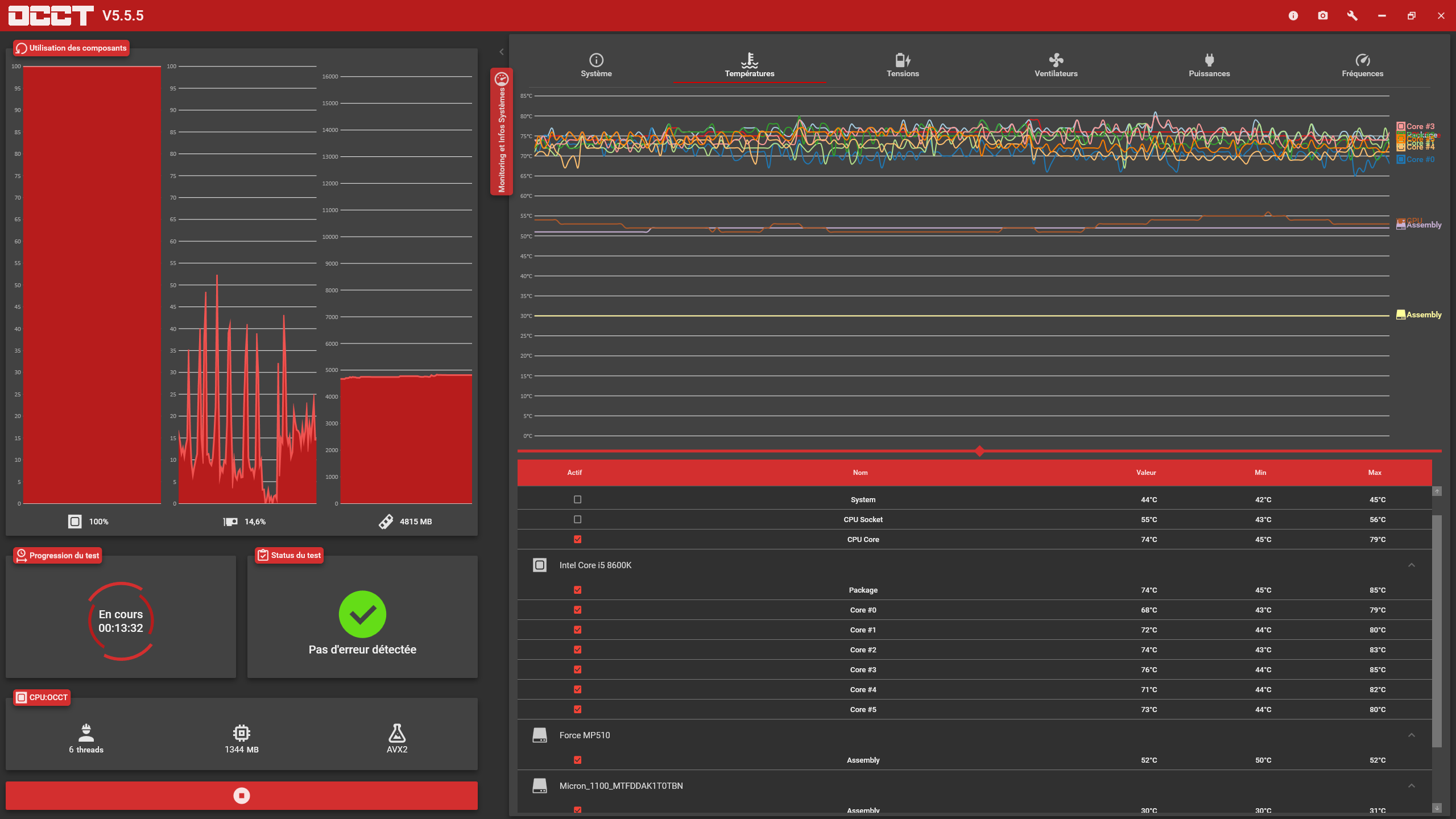Viewport: 1456px width, 819px height.
Task: Enable the CPU Socket checkbox
Action: pos(577,519)
